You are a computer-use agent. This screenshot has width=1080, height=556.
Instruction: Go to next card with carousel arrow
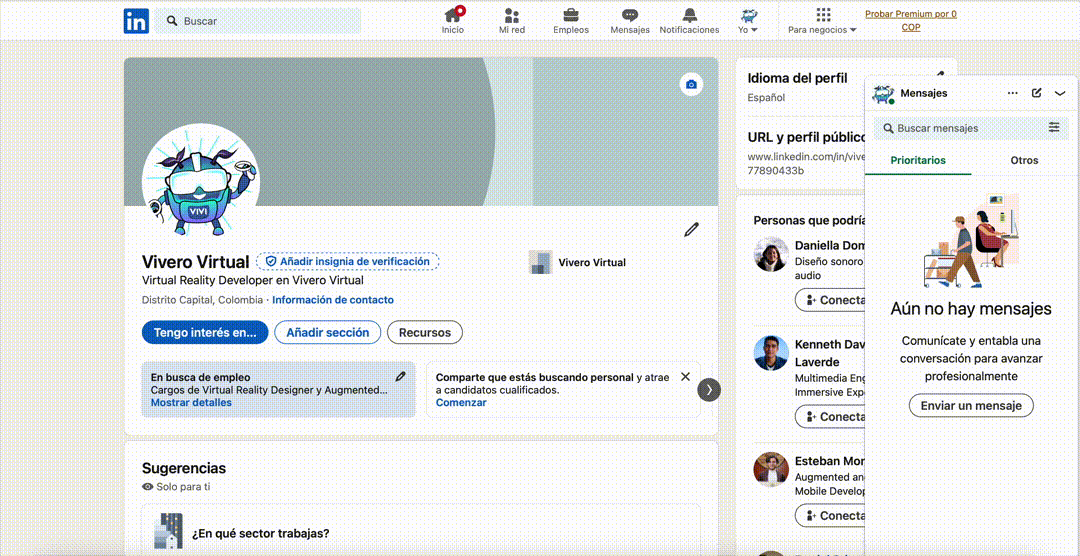pos(709,390)
